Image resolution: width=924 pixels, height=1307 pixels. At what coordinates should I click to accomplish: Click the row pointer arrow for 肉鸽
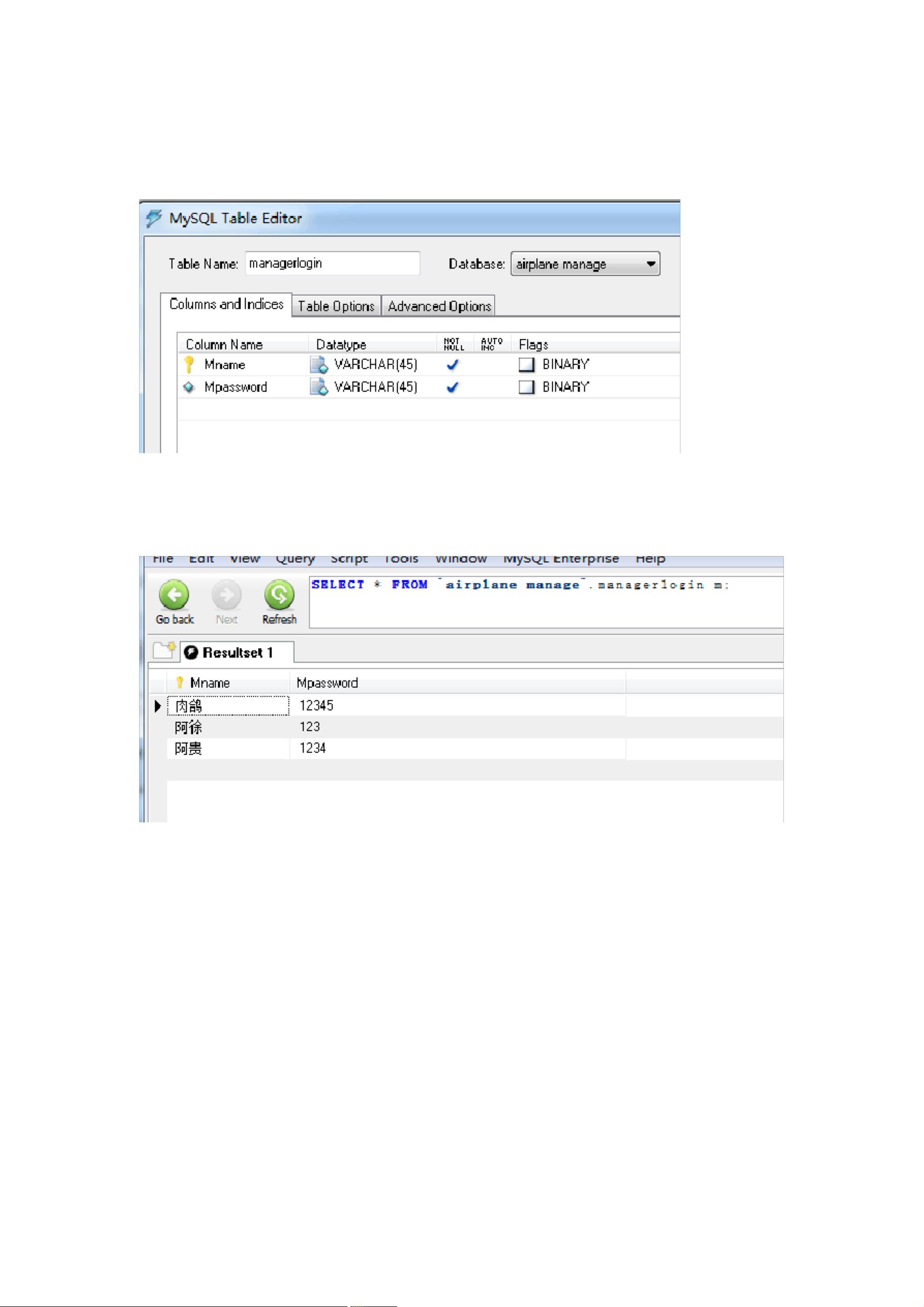(x=158, y=707)
